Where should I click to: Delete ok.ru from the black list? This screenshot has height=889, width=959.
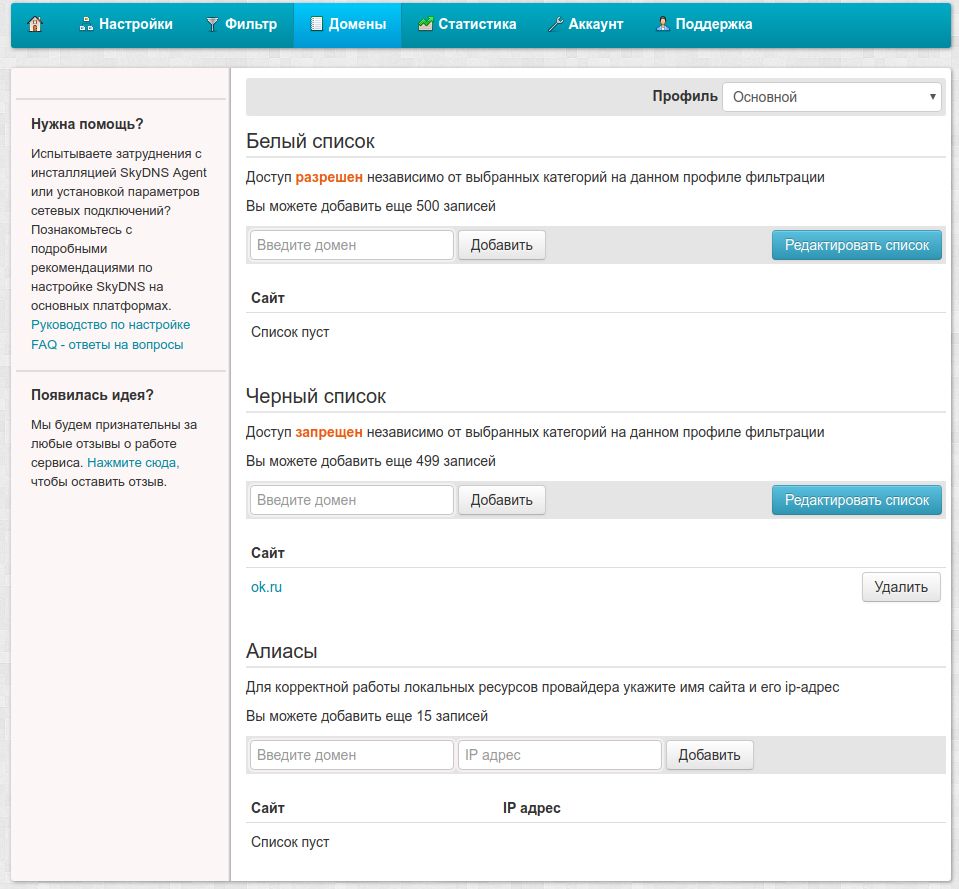[900, 587]
